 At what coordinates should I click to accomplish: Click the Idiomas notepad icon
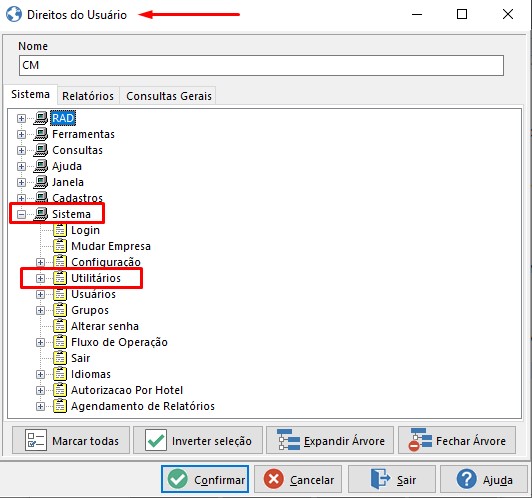[x=60, y=374]
